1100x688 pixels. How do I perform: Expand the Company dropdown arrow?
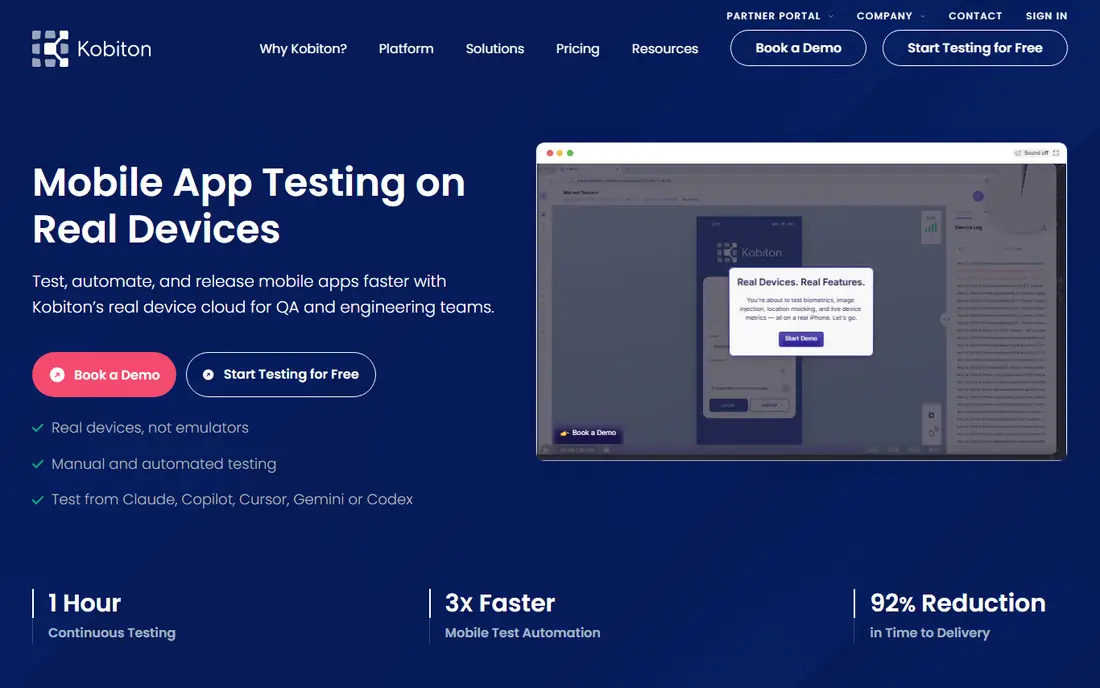tap(923, 16)
